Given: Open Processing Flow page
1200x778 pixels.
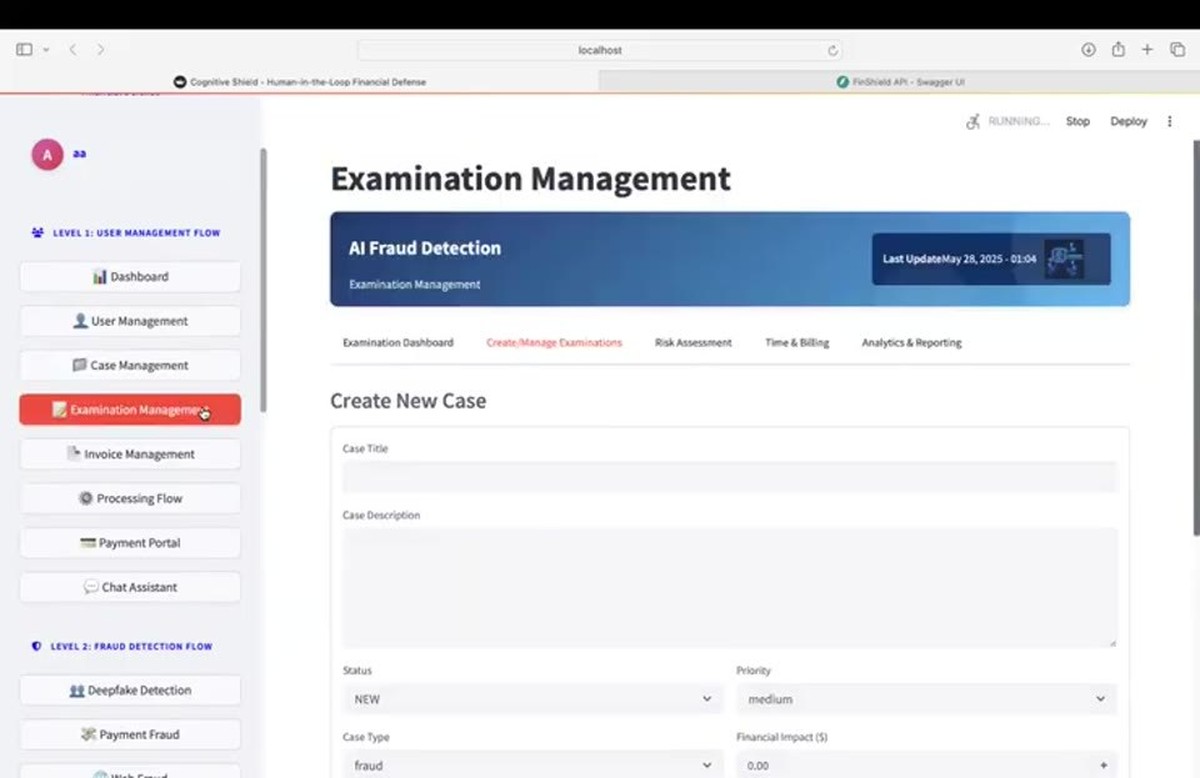Looking at the screenshot, I should (130, 498).
